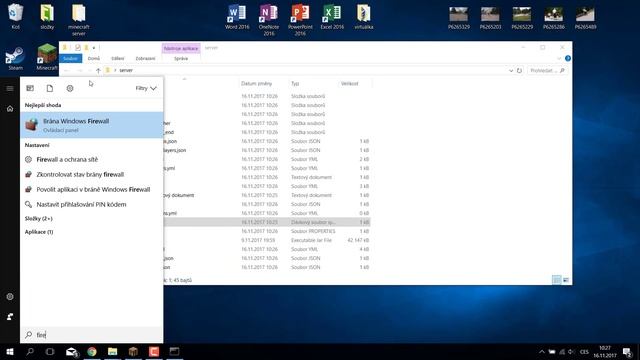Filter search results by settings gear icon
Screen dimensions: 640x360
pos(70,88)
